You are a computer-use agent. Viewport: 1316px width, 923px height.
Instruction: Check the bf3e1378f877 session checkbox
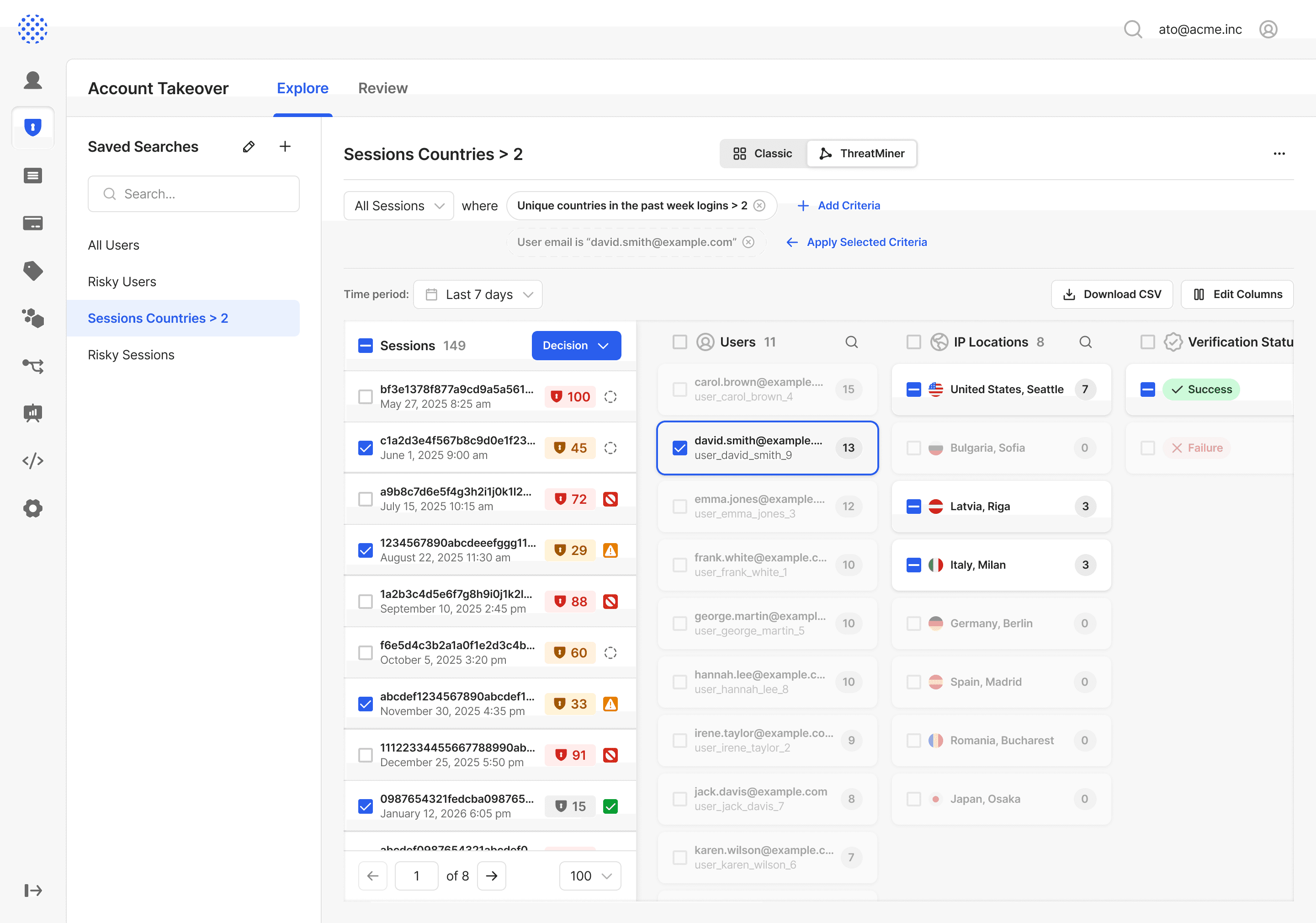tap(365, 397)
